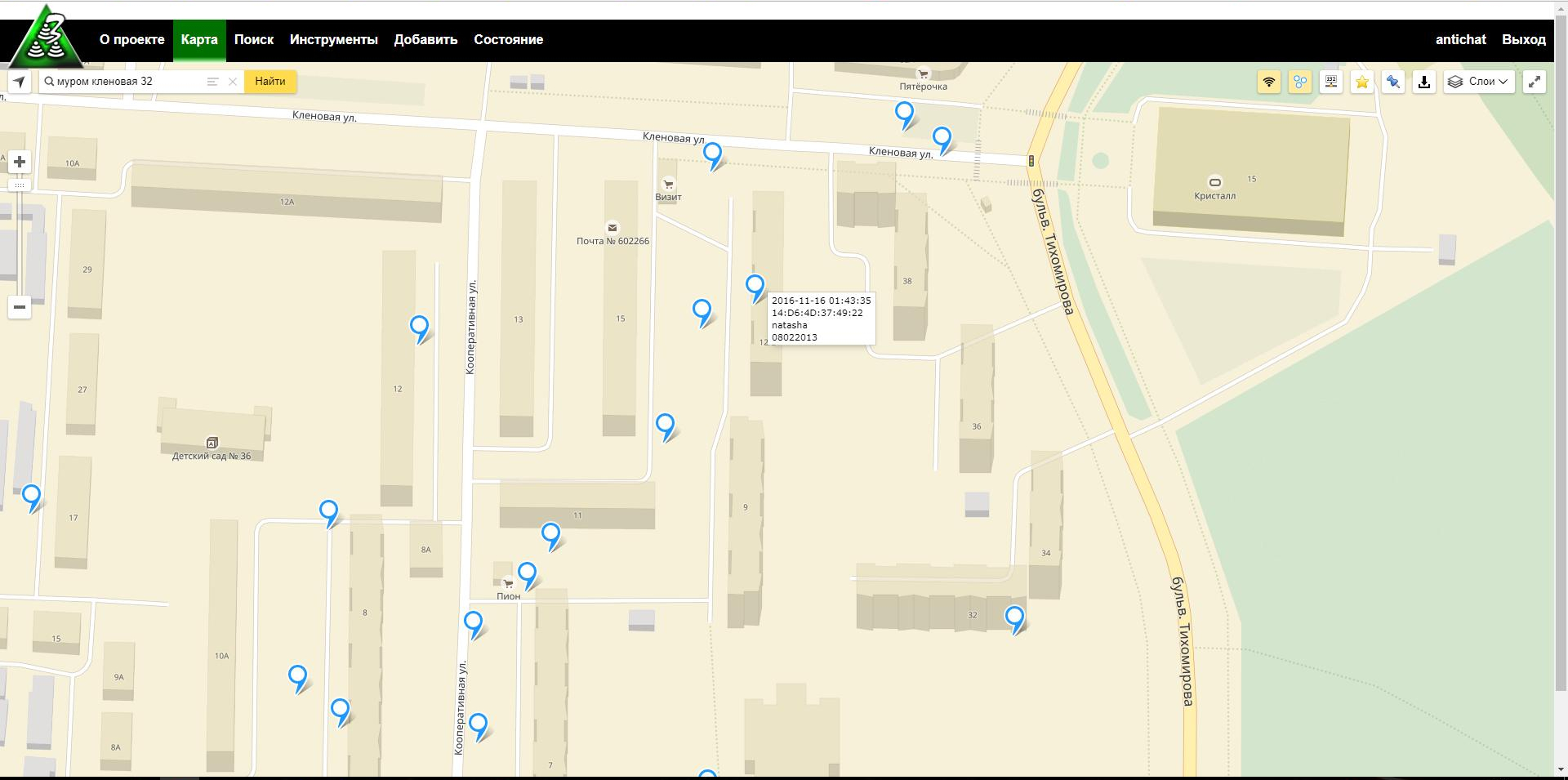Expand search results list icon

212,82
